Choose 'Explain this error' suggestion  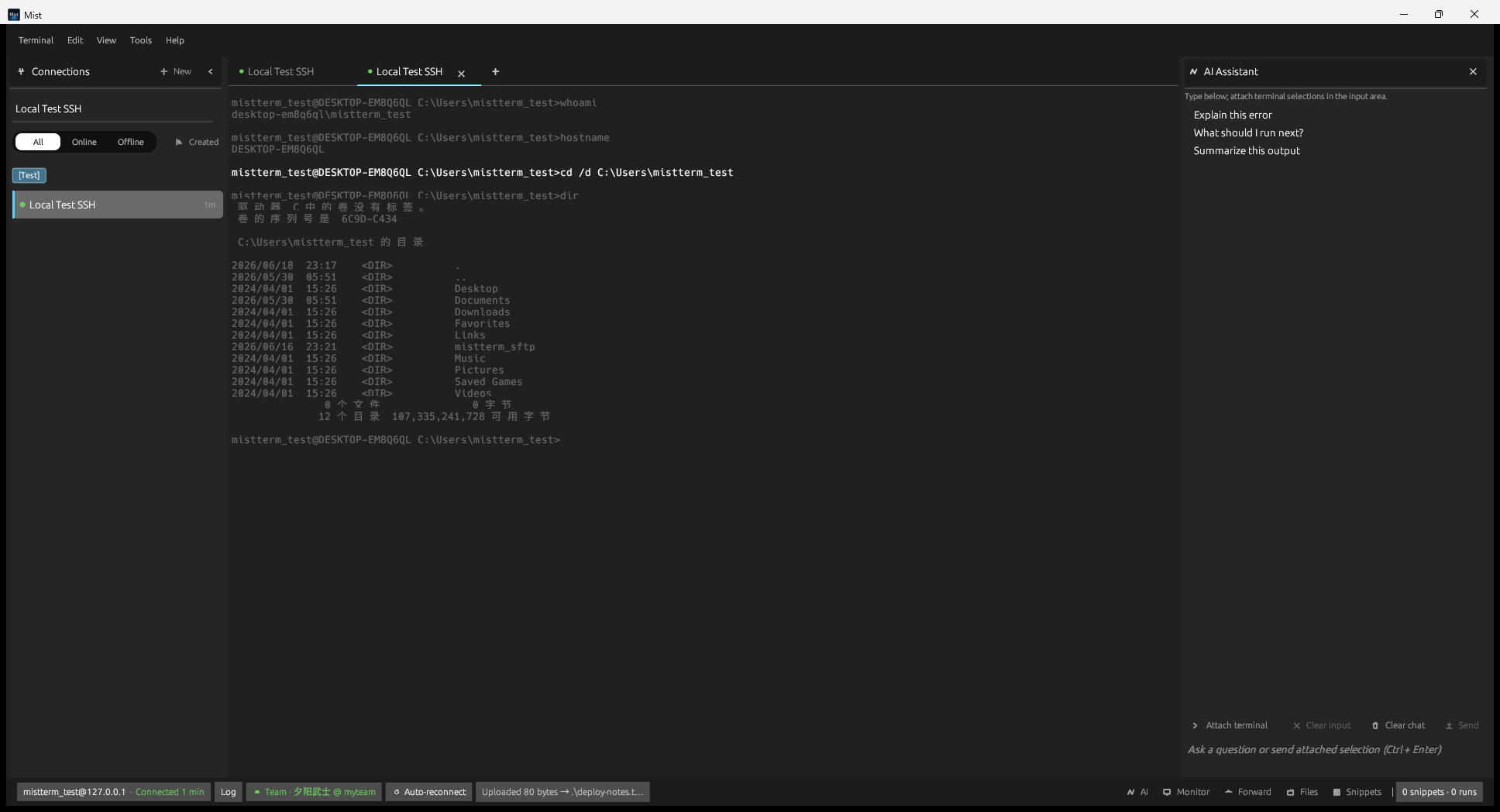pos(1233,115)
